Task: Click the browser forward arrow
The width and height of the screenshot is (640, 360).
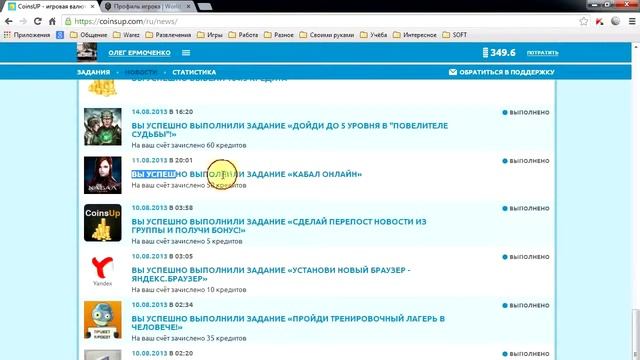Action: (x=23, y=21)
